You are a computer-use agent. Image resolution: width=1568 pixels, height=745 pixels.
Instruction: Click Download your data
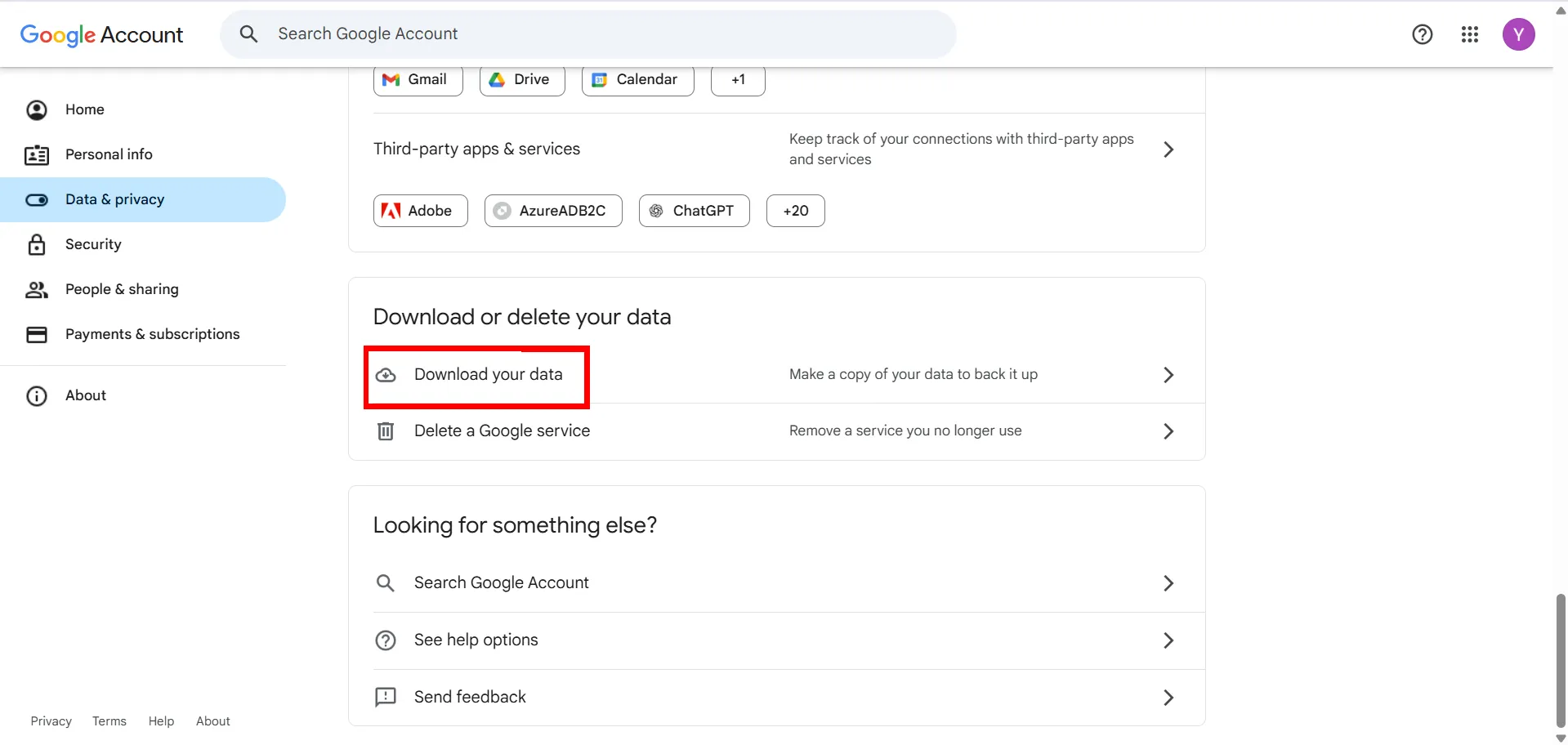[x=488, y=374]
